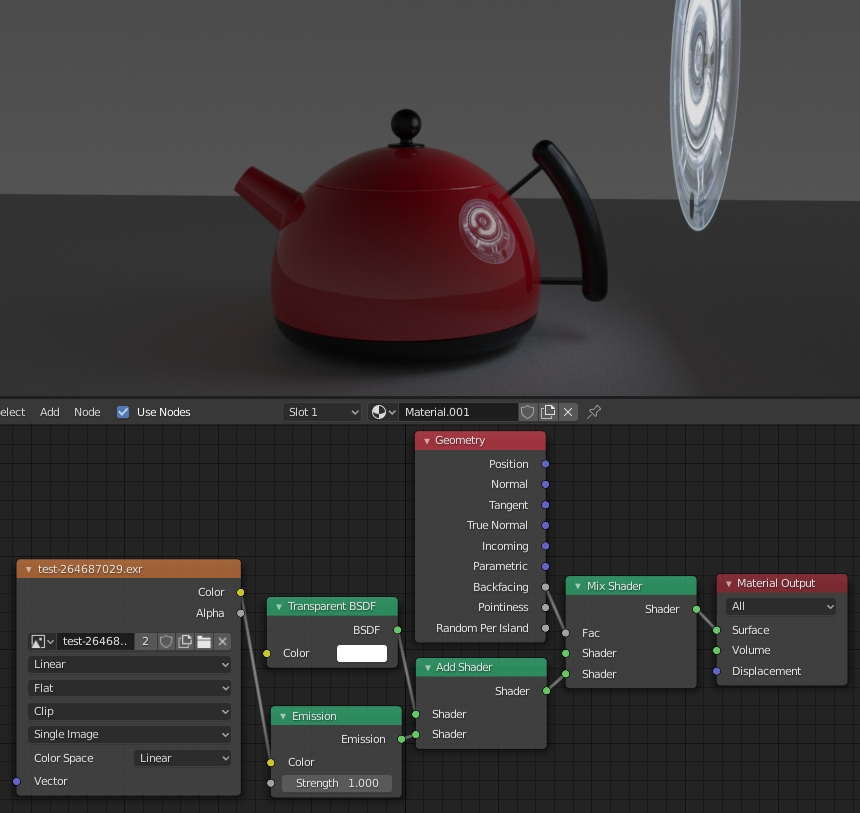Viewport: 860px width, 813px height.
Task: Toggle fake user shield for Material.001
Action: click(528, 412)
